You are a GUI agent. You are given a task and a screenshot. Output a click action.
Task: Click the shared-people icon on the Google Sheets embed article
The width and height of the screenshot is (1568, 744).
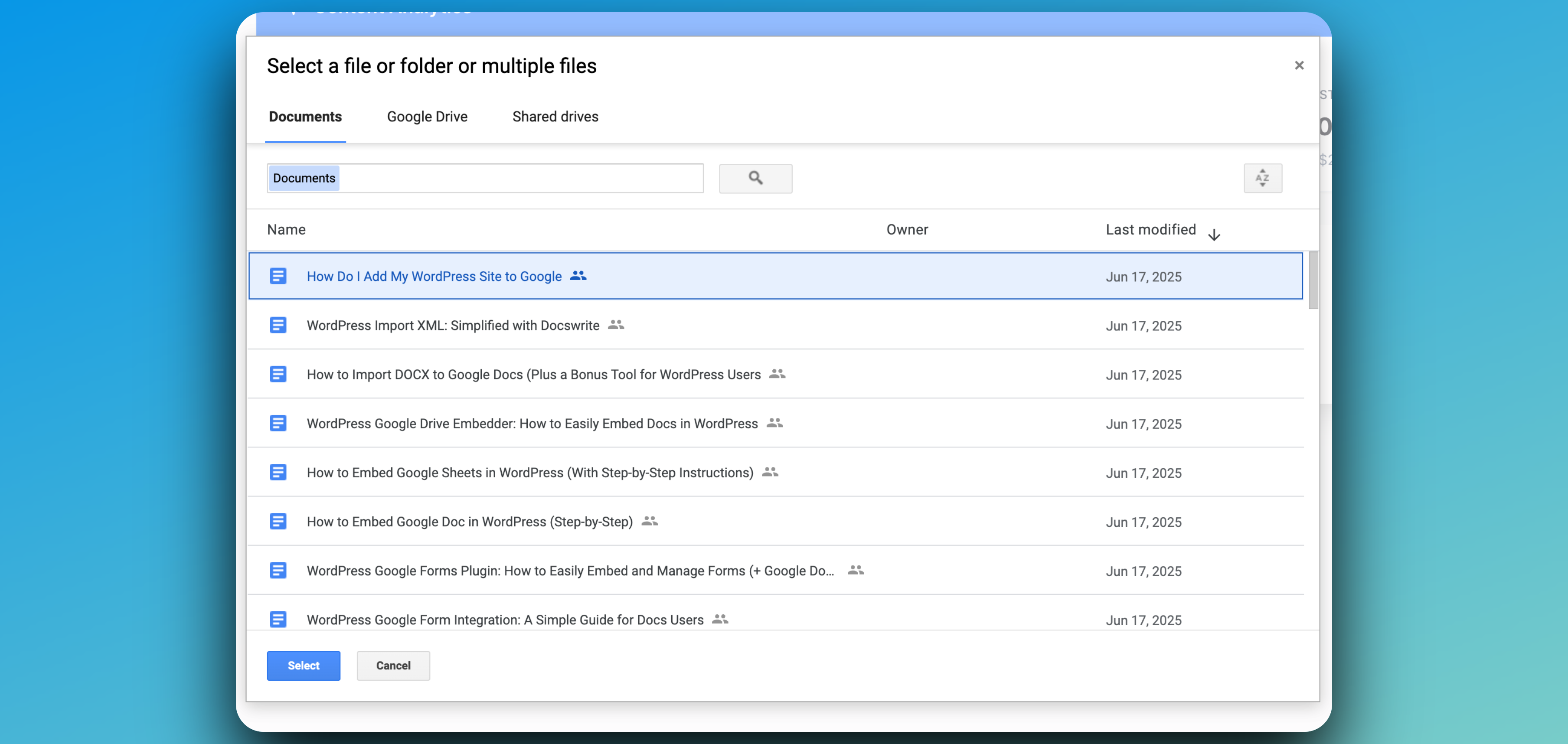(x=769, y=472)
